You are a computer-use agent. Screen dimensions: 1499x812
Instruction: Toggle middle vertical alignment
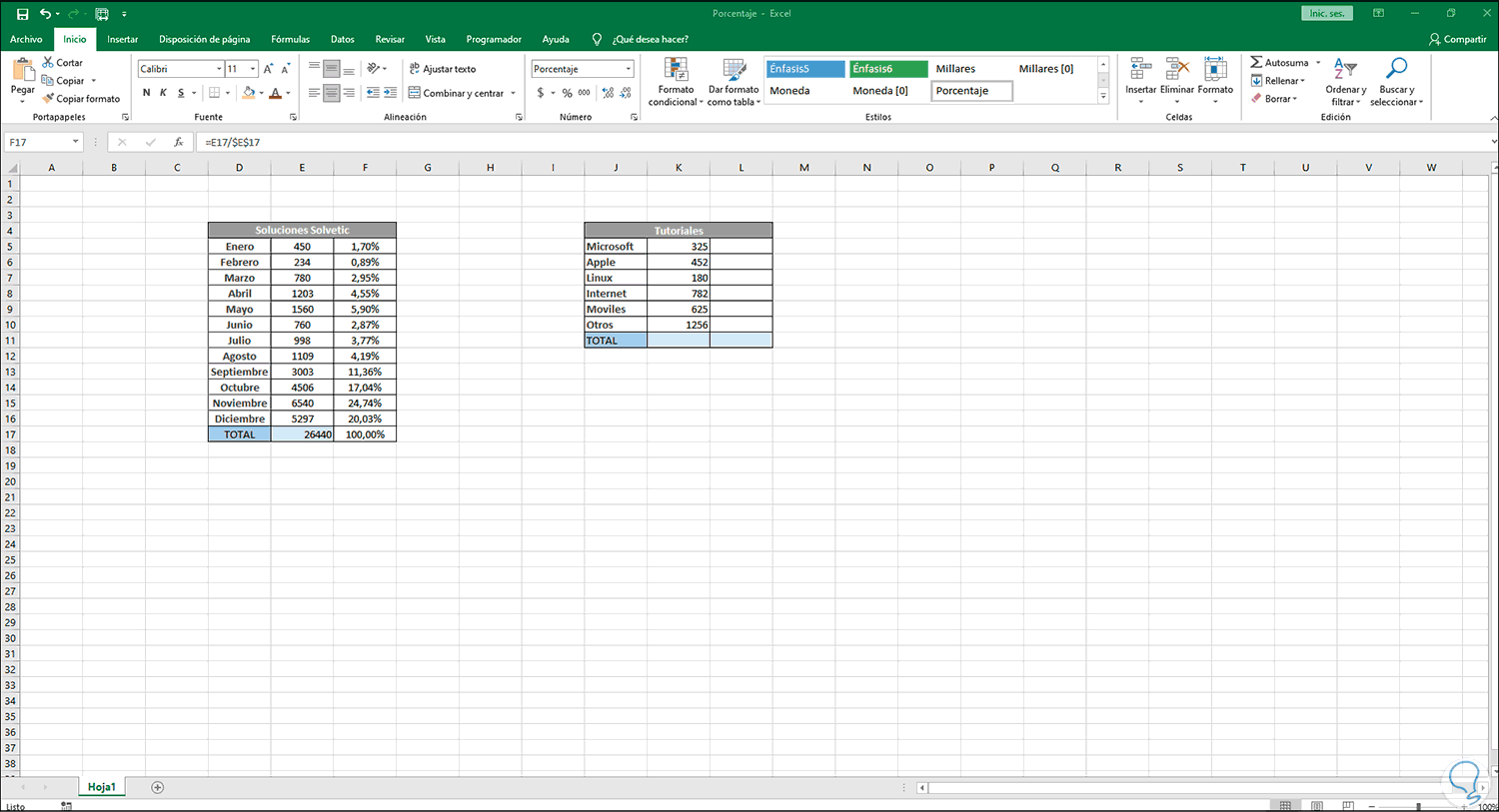tap(332, 69)
